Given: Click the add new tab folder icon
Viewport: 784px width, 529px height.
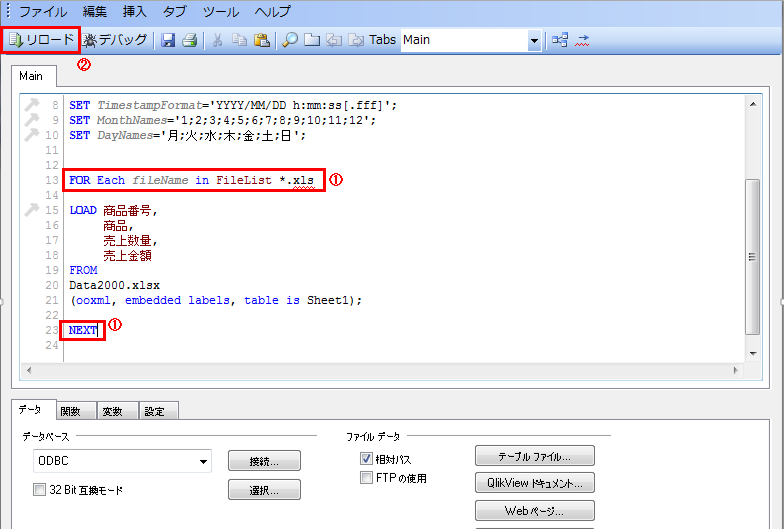Looking at the screenshot, I should coord(312,40).
